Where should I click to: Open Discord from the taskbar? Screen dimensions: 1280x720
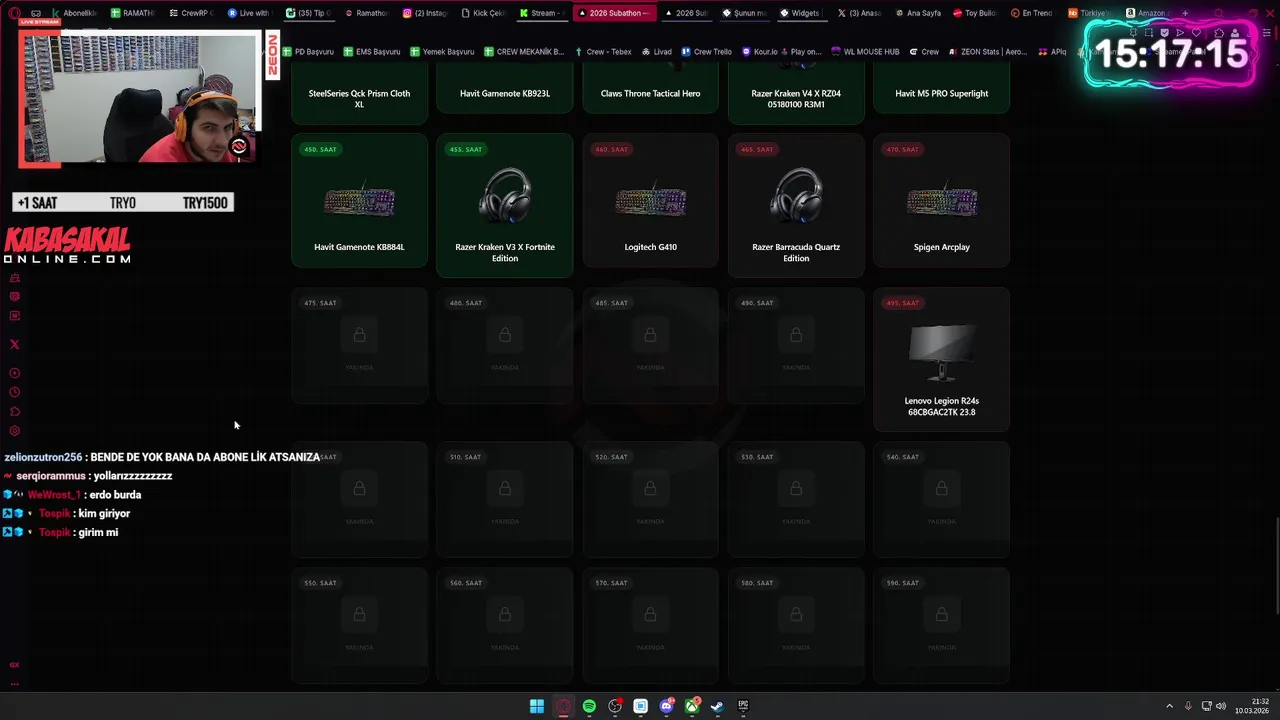(667, 706)
